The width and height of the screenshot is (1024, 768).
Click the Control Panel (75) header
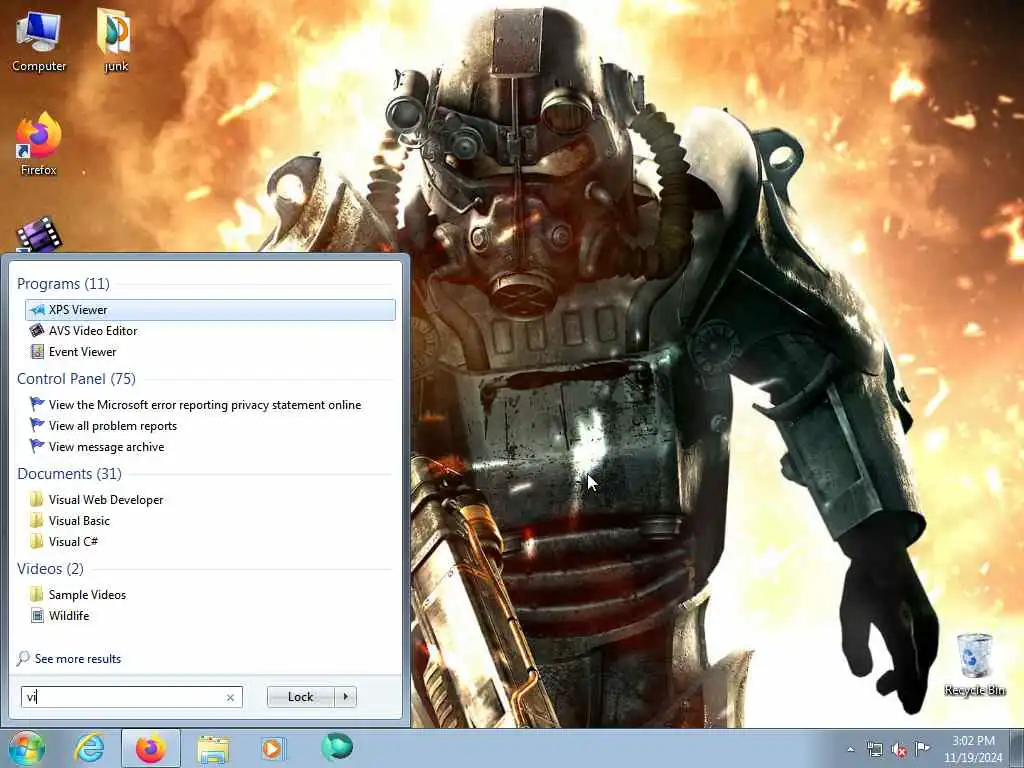(x=76, y=379)
